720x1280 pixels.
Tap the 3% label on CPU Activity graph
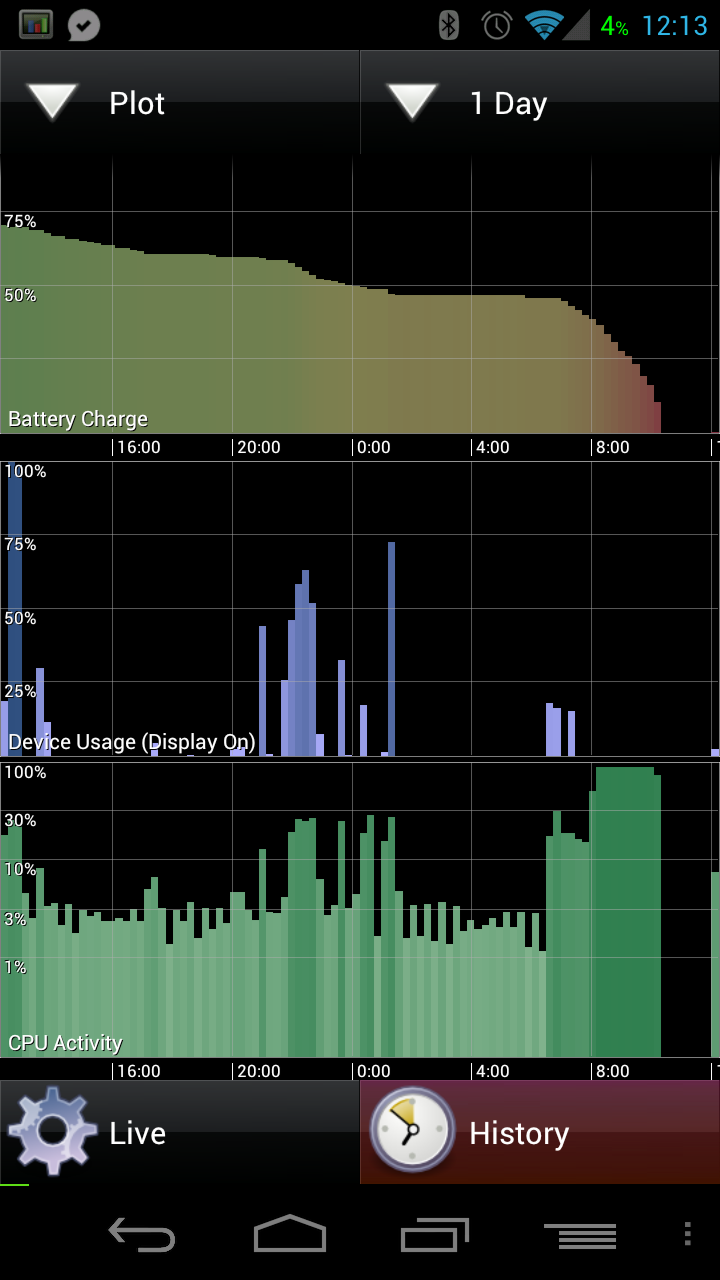[15, 919]
